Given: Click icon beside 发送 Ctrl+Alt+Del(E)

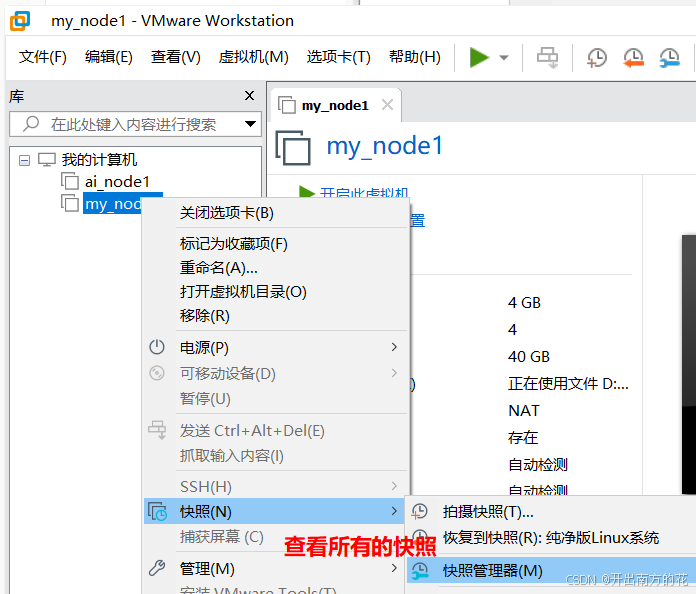Looking at the screenshot, I should point(157,430).
